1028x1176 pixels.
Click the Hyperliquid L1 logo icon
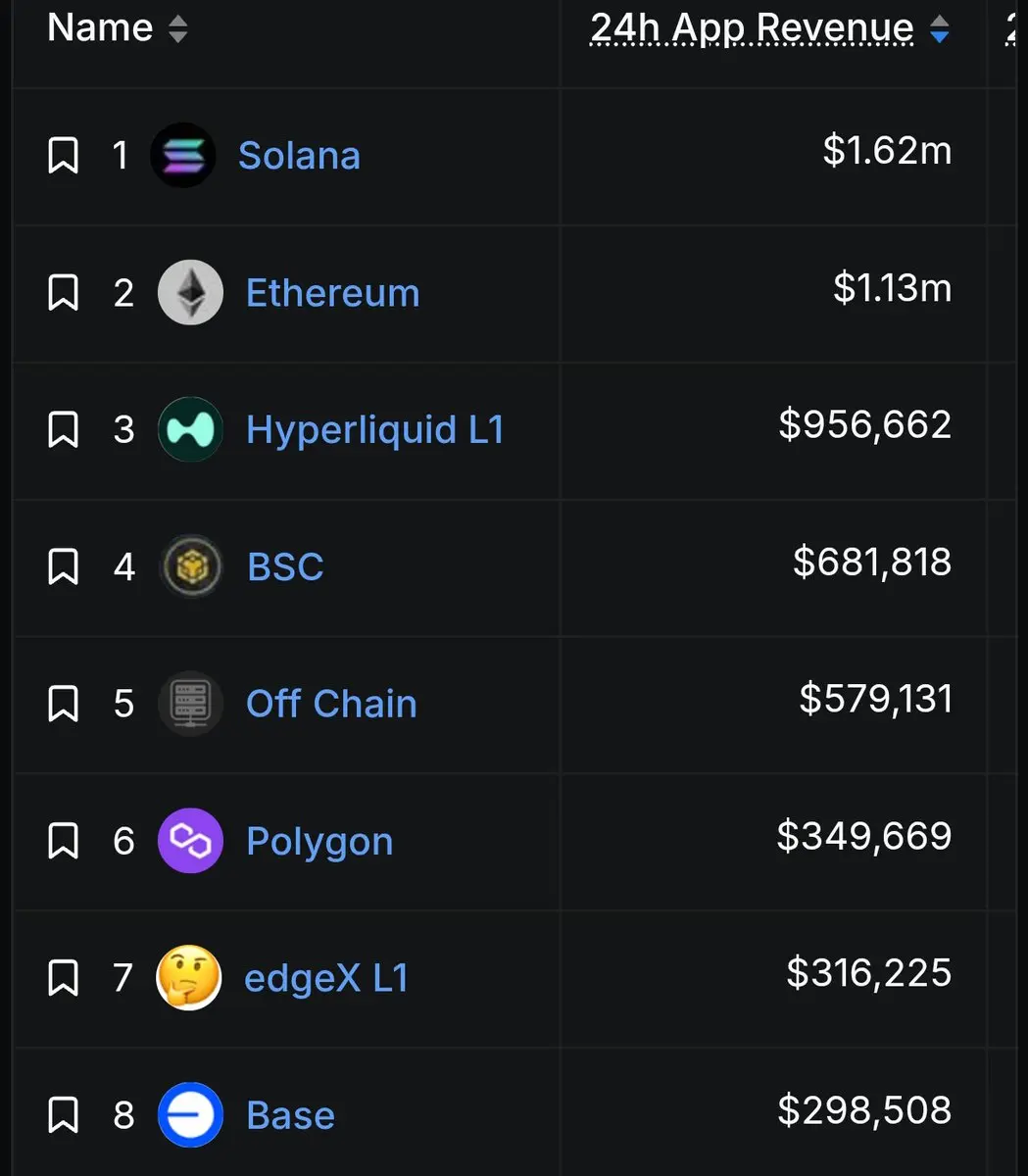[x=190, y=429]
